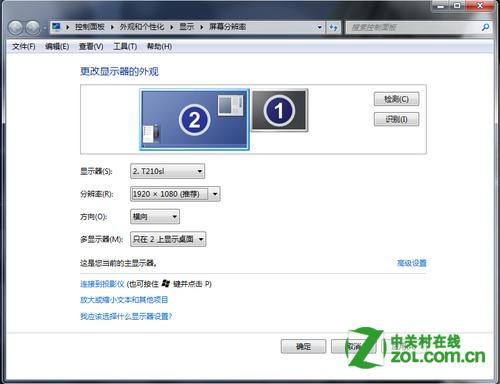Screen dimensions: 500x384
Task: Click the 识别(I) identify button
Action: tap(396, 119)
